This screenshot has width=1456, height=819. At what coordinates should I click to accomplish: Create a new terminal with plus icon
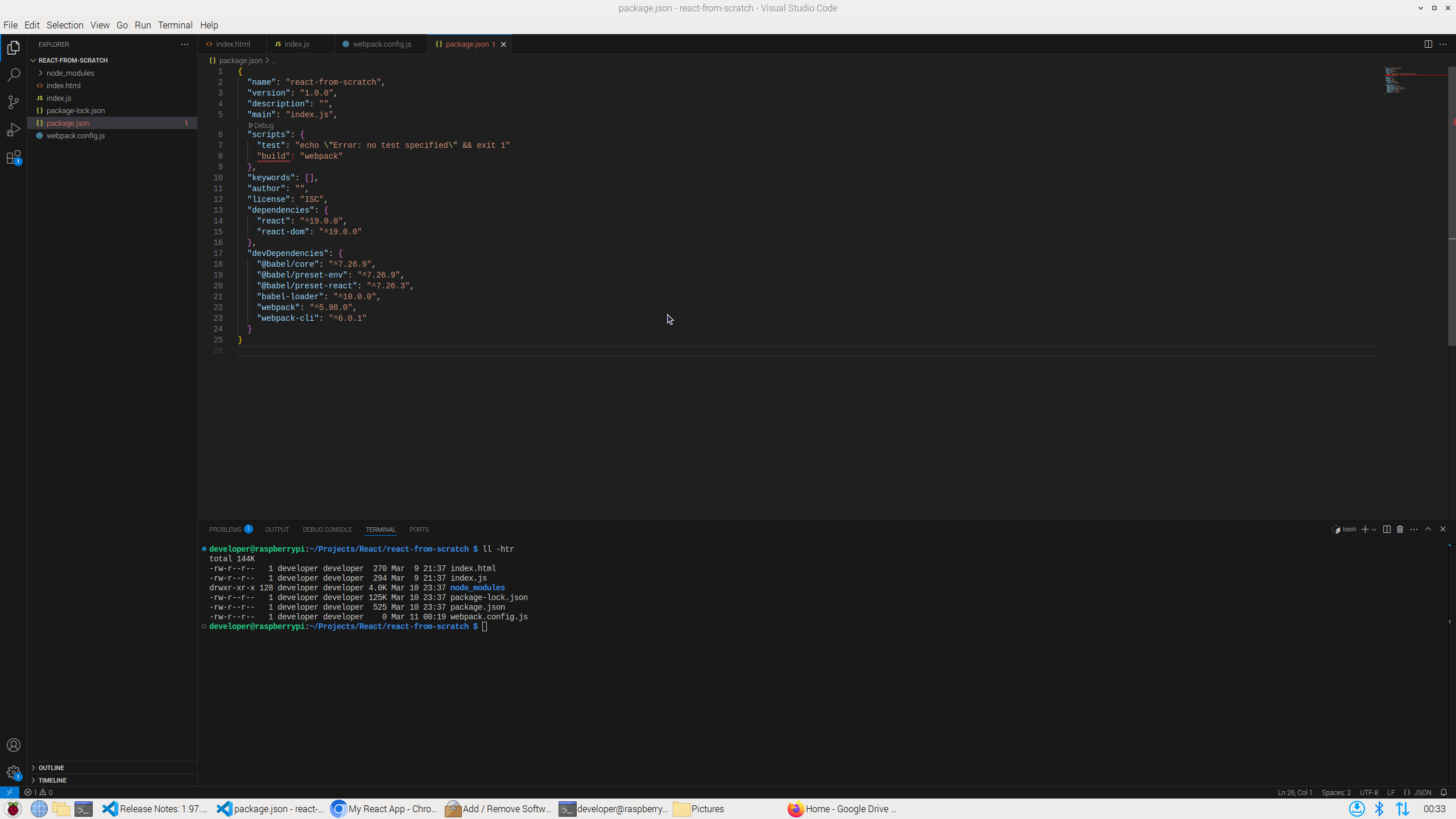tap(1365, 530)
